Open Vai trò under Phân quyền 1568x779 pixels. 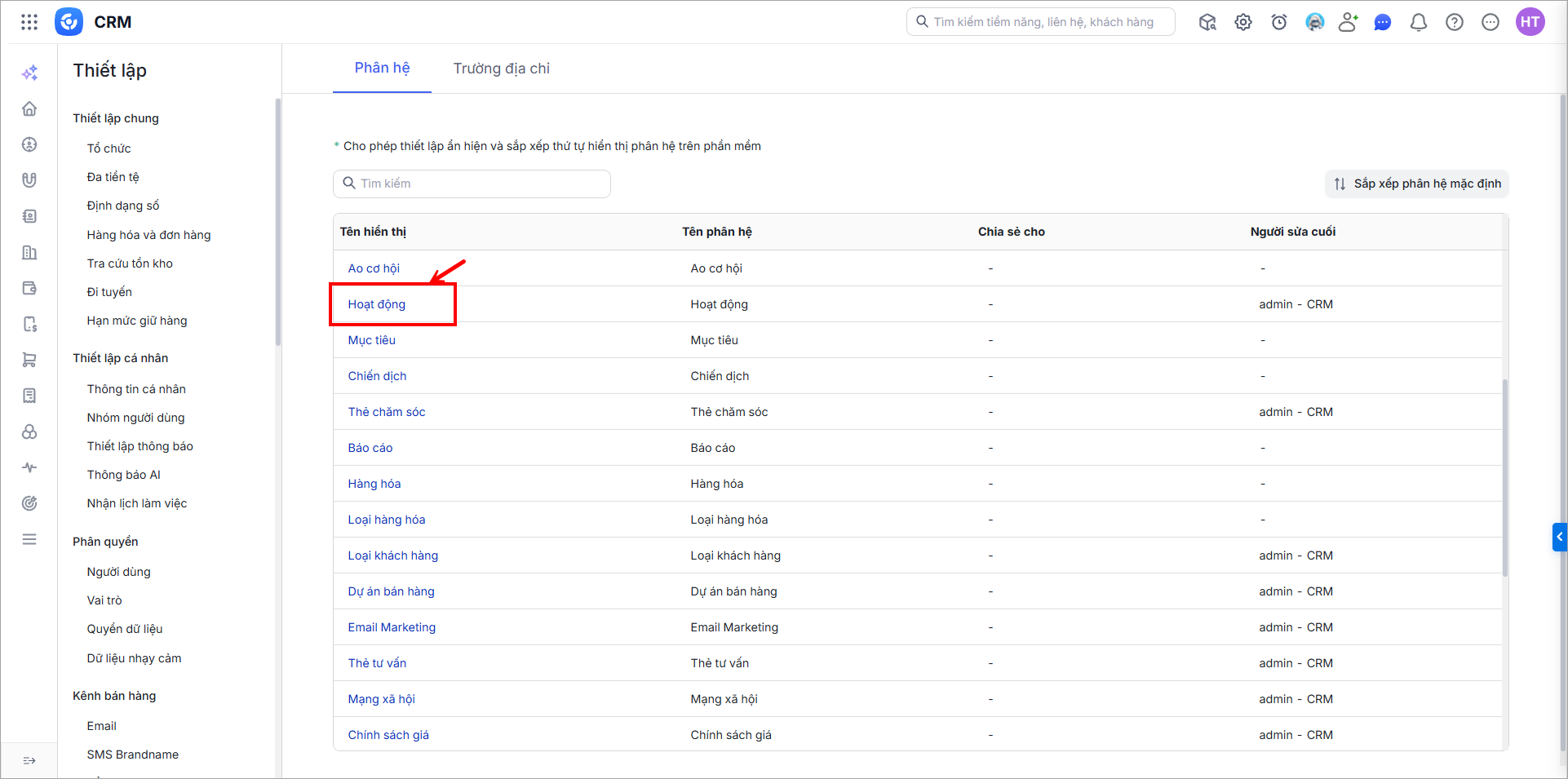[104, 600]
